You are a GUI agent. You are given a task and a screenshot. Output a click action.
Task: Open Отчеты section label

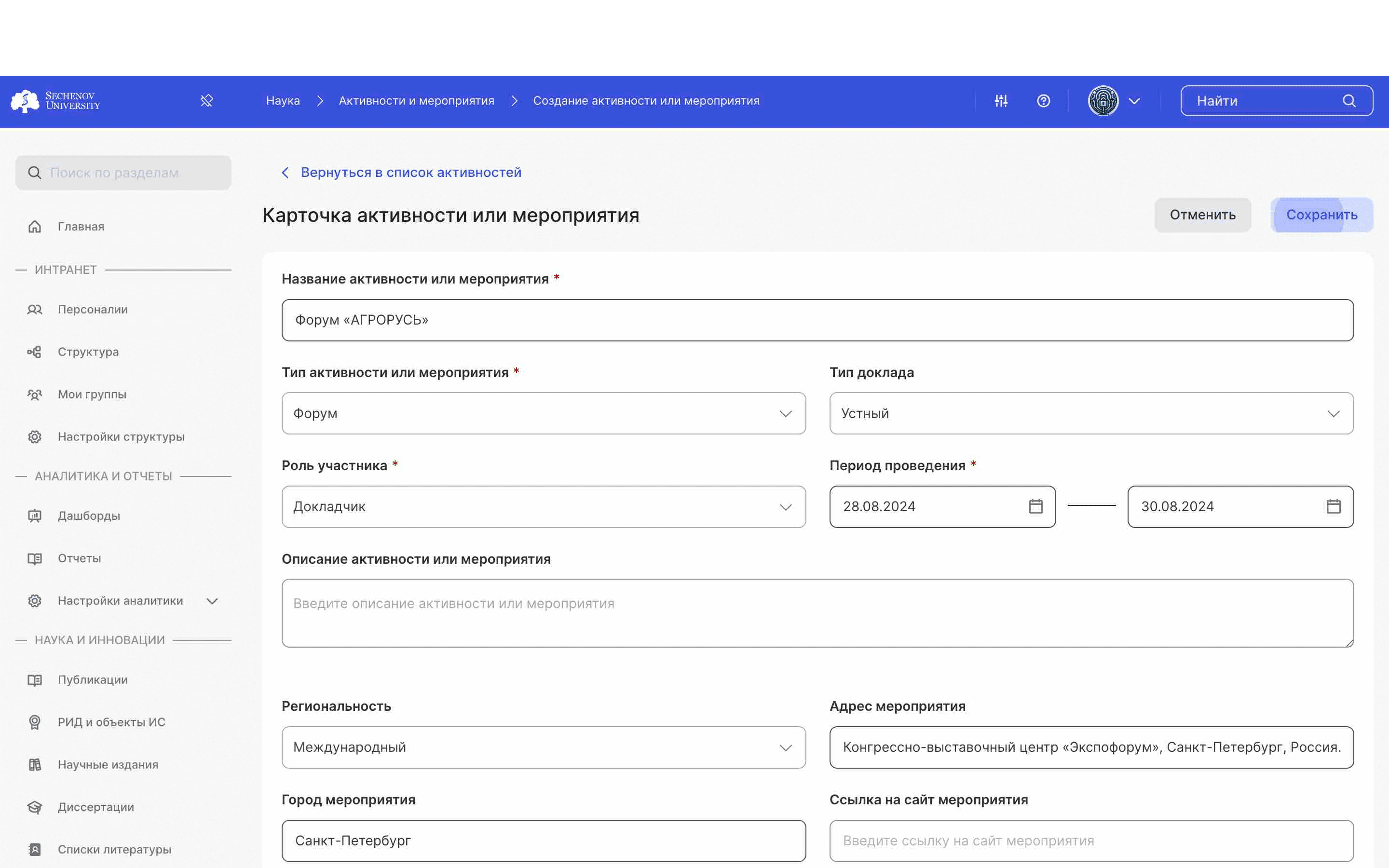pyautogui.click(x=79, y=558)
